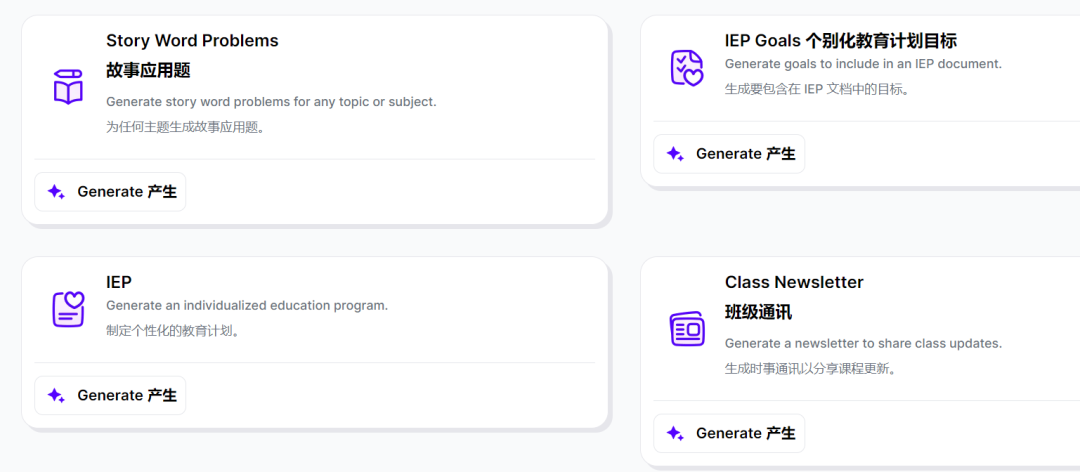Click the IEP card title

coord(118,282)
